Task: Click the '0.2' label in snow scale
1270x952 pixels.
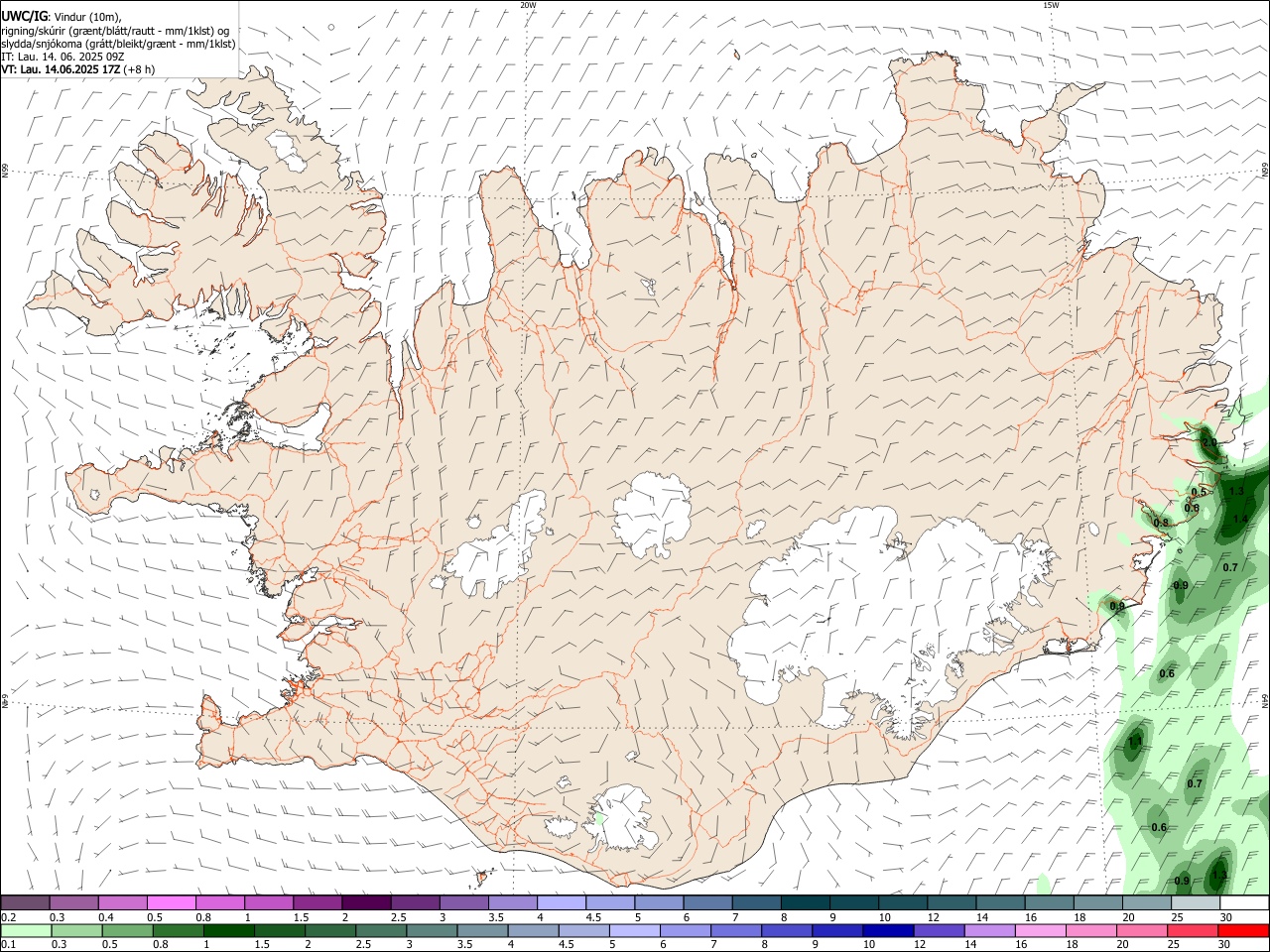Action: pyautogui.click(x=8, y=917)
